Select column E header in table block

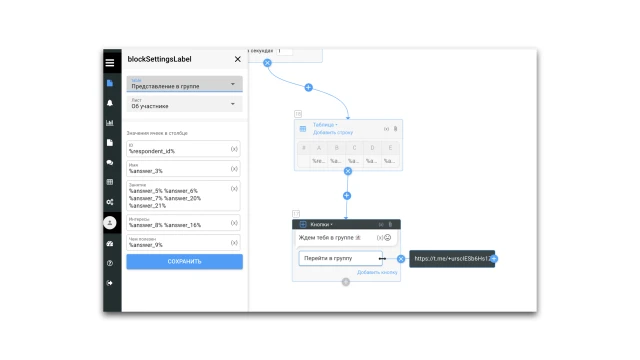390,148
